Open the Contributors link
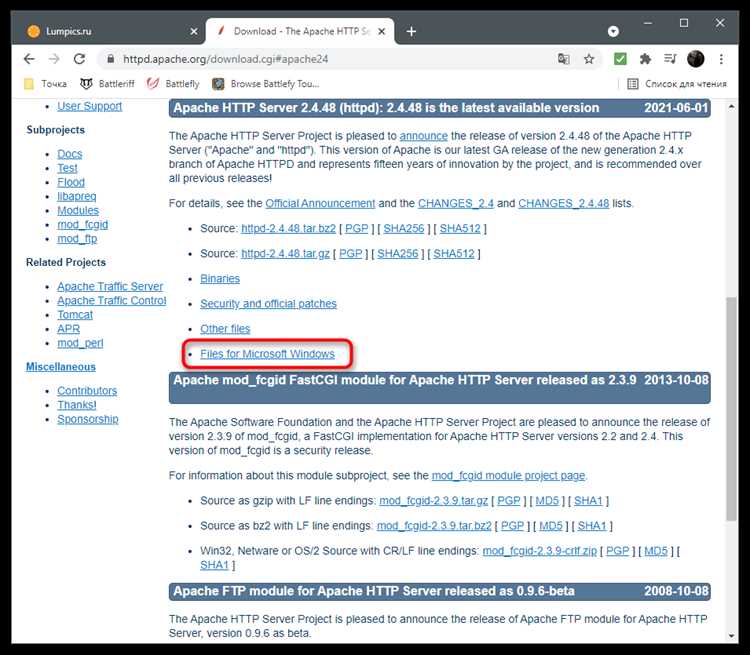 (87, 391)
